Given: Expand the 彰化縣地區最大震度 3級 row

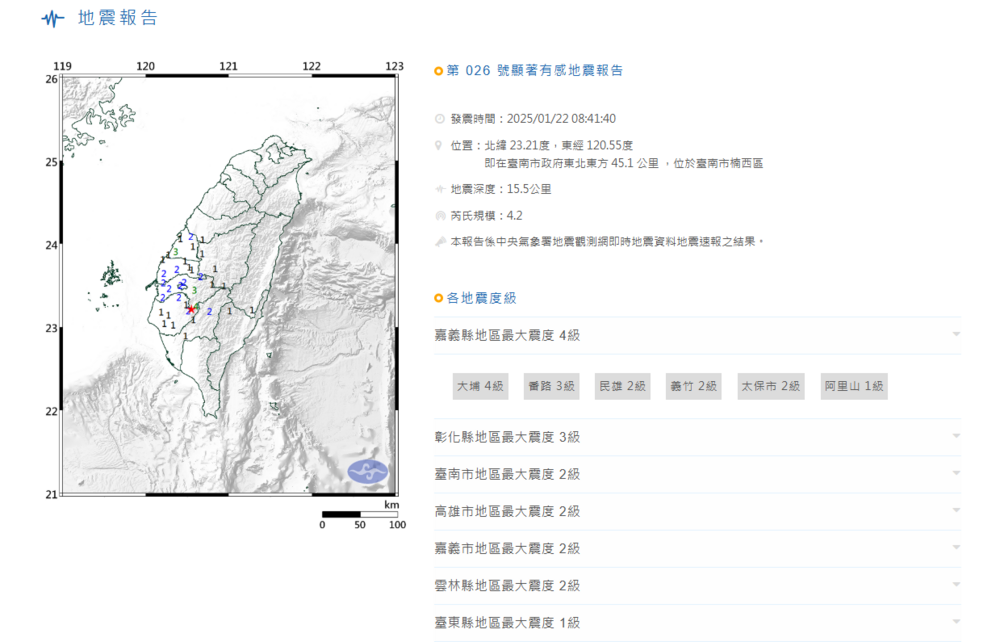Looking at the screenshot, I should (956, 437).
